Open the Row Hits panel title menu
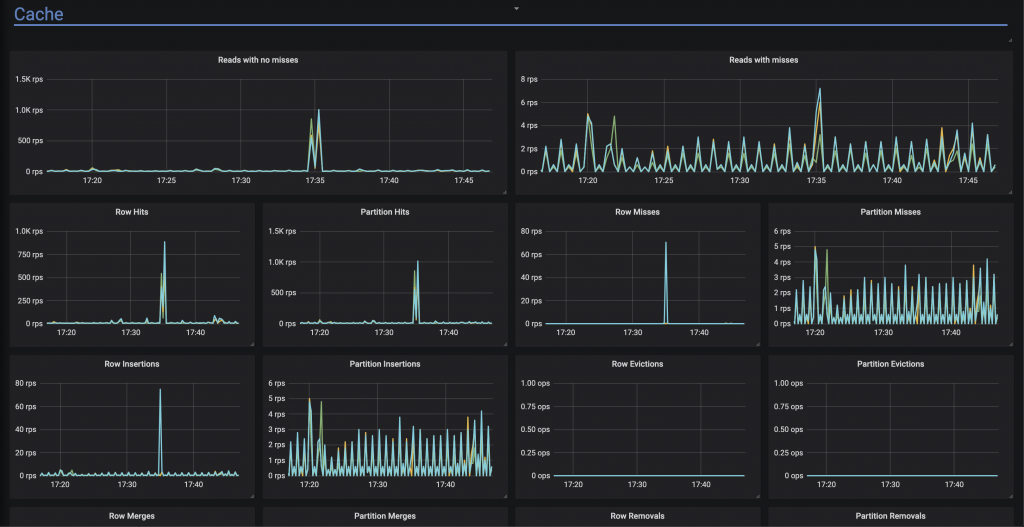 [x=132, y=212]
